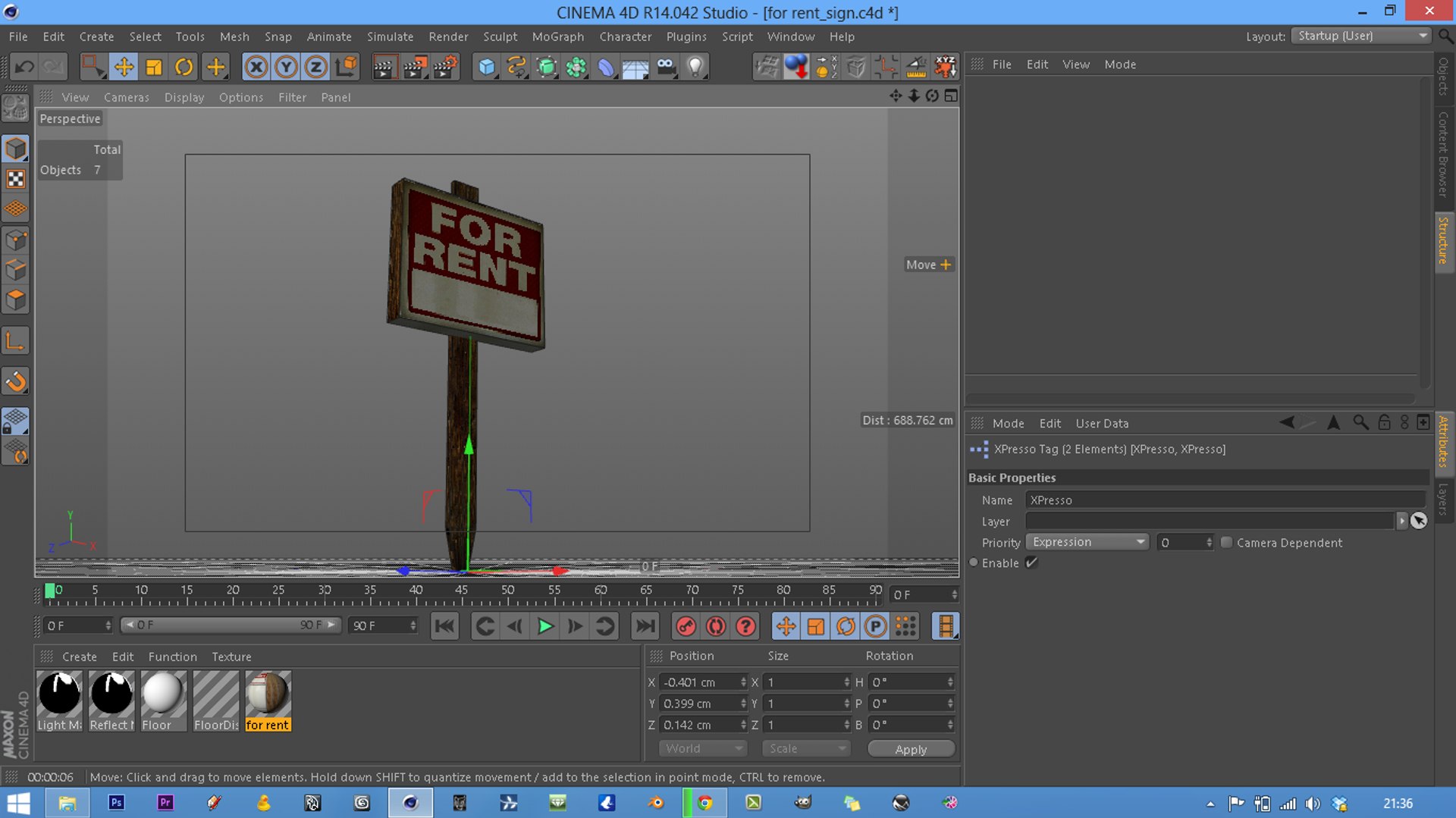Open the Cube primitive object icon
The height and width of the screenshot is (818, 1456).
click(486, 67)
